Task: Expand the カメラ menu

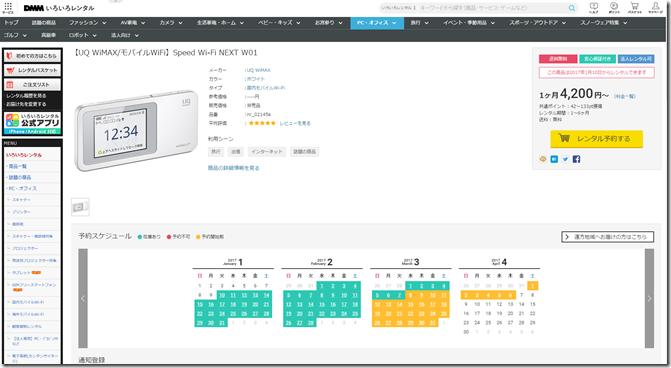Action: [171, 23]
